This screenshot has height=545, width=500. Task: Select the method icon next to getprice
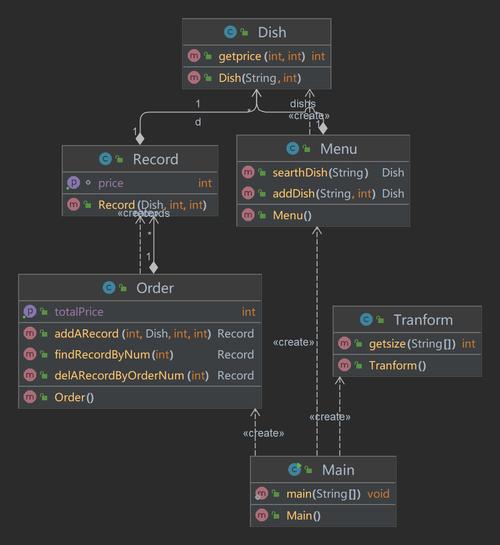[x=194, y=56]
